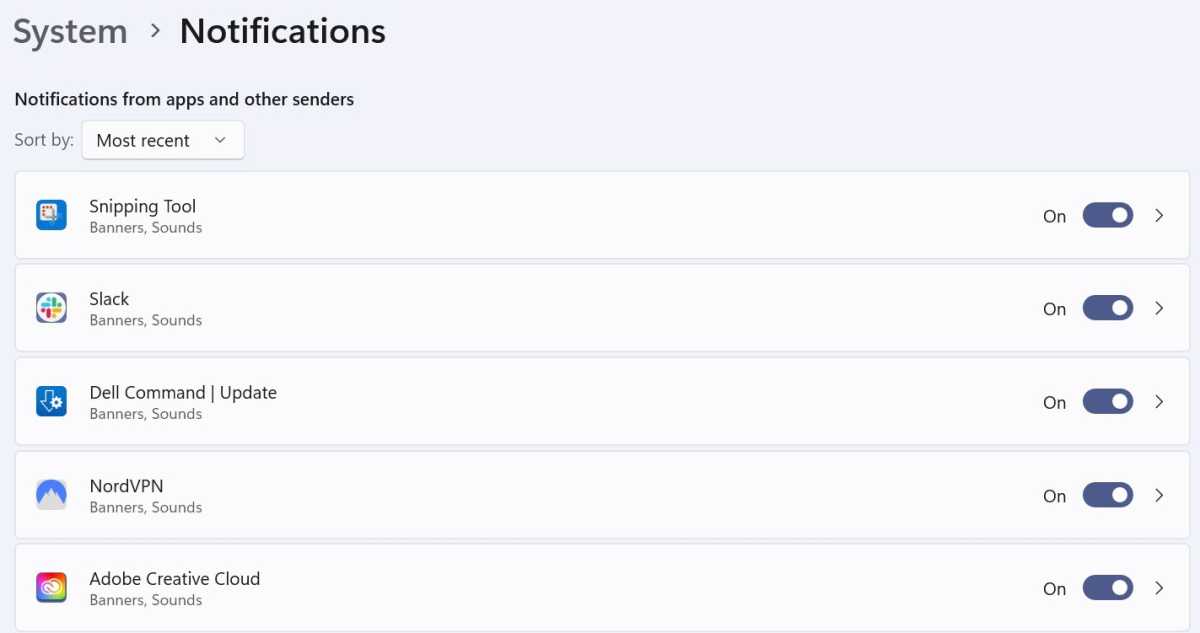Screen dimensions: 1200x633
Task: Expand Snipping Tool settings with chevron
Action: click(x=1159, y=215)
